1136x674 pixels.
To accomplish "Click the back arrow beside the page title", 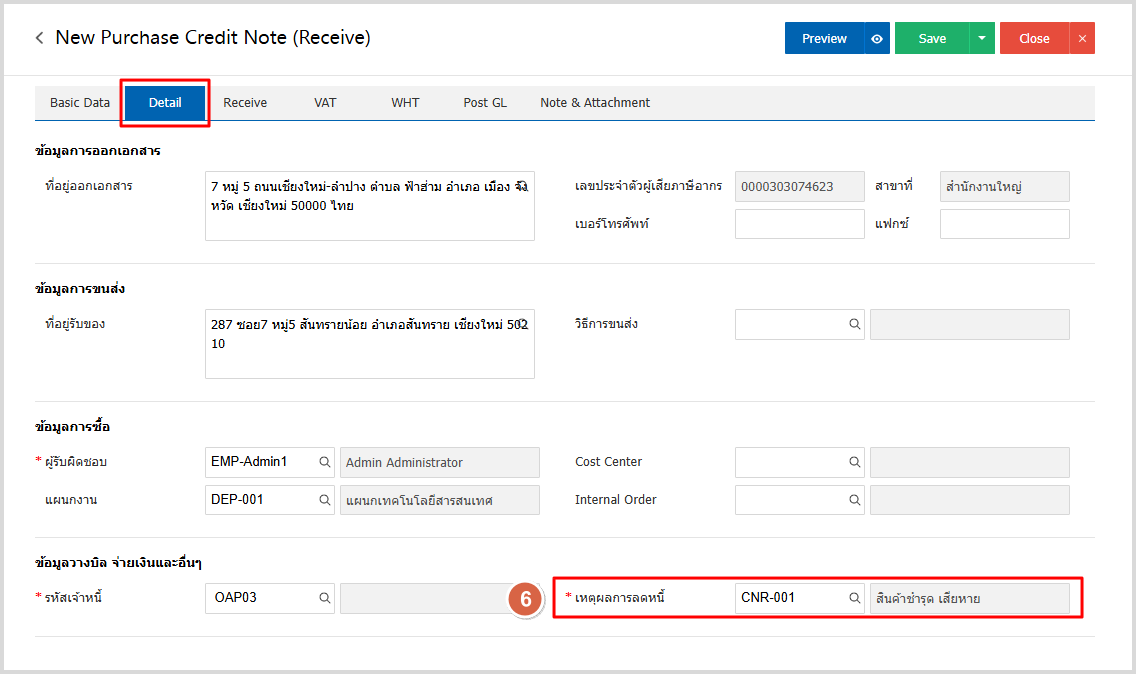I will click(39, 38).
